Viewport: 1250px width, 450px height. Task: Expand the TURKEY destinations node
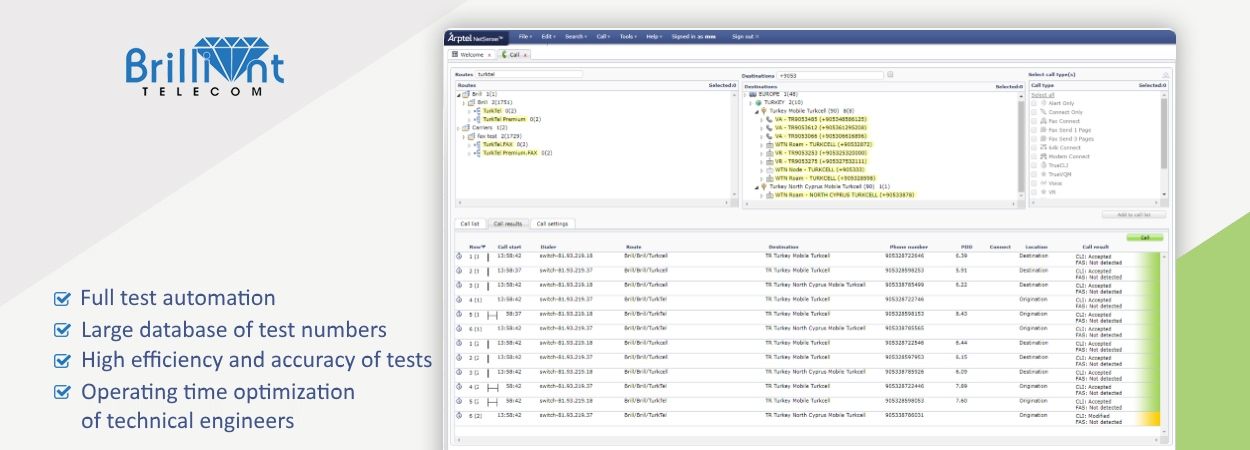coord(752,102)
